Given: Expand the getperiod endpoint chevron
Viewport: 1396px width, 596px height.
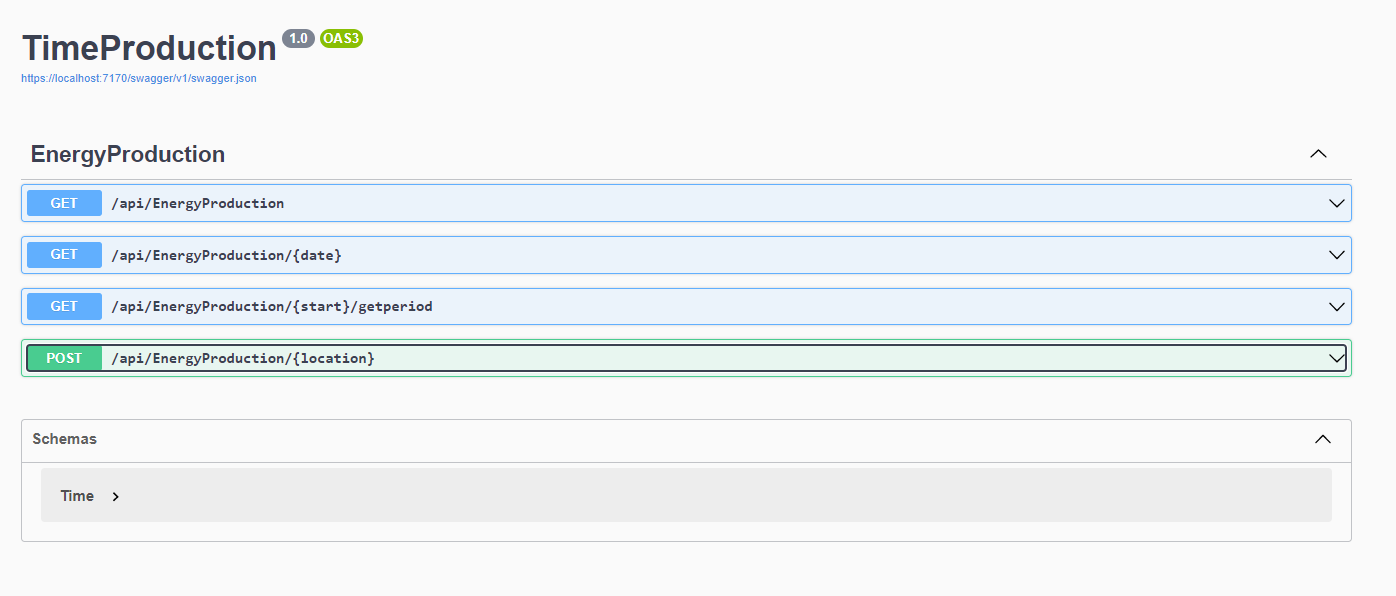Looking at the screenshot, I should 1335,306.
